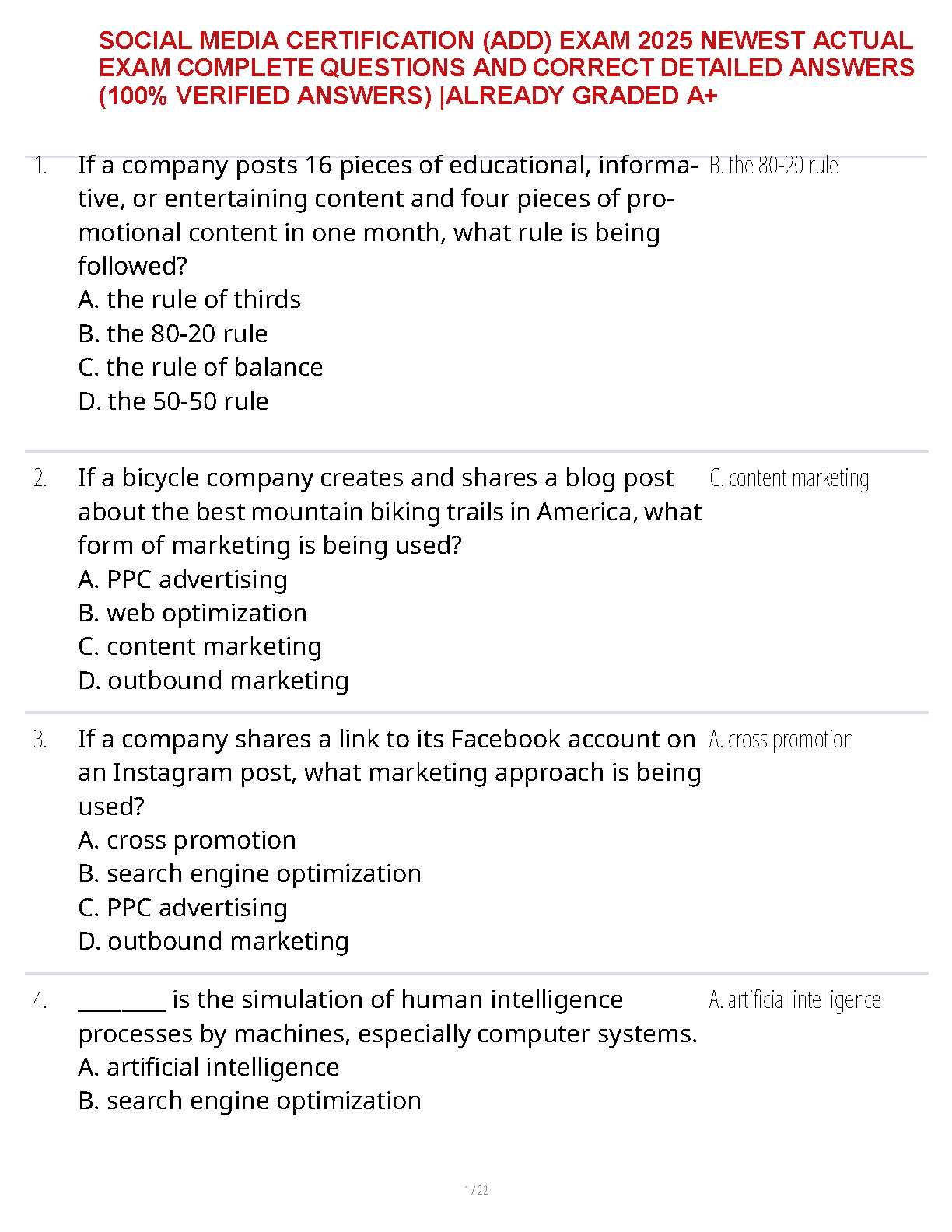Viewport: 952px width, 1232px height.
Task: Click the right-column answer "A. cross promotion"
Action: click(x=781, y=739)
